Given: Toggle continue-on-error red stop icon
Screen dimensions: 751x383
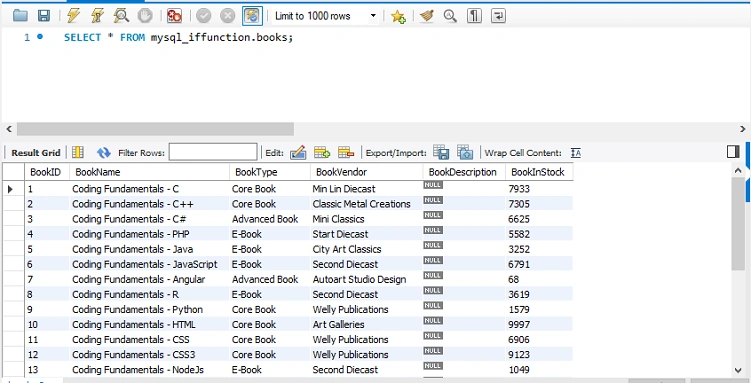Looking at the screenshot, I should point(174,16).
